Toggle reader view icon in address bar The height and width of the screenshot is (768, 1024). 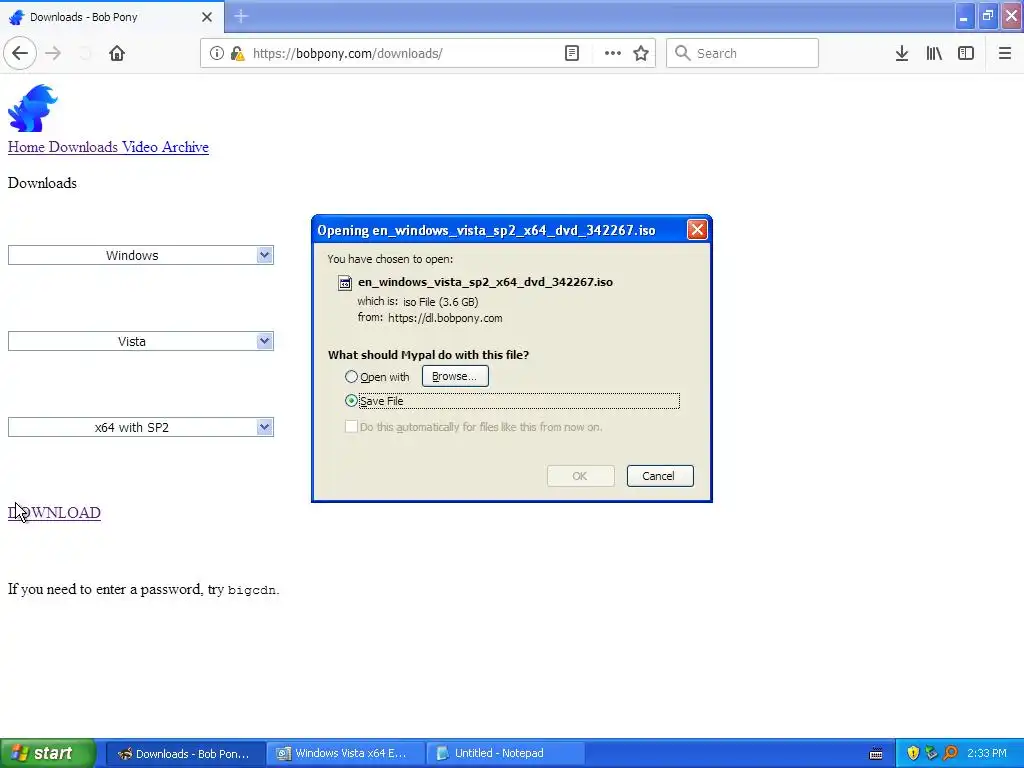[571, 53]
